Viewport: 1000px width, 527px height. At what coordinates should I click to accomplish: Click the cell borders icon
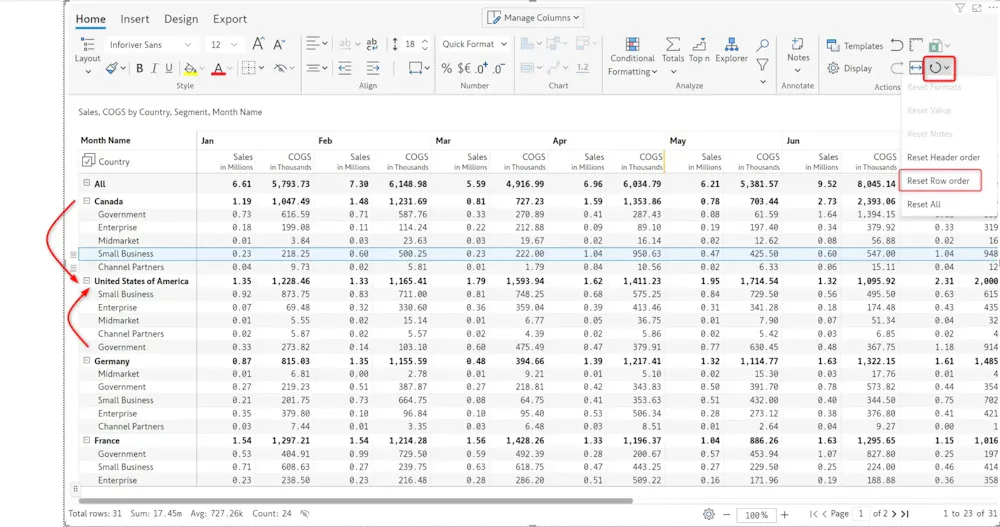pyautogui.click(x=249, y=68)
